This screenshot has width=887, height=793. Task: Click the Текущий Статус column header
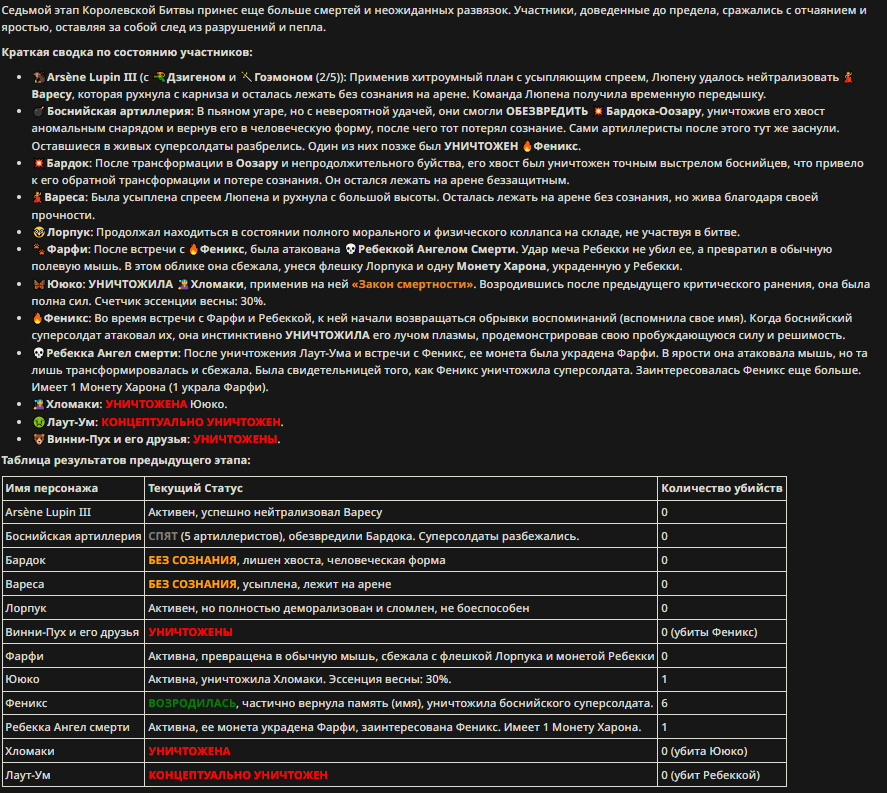point(401,488)
